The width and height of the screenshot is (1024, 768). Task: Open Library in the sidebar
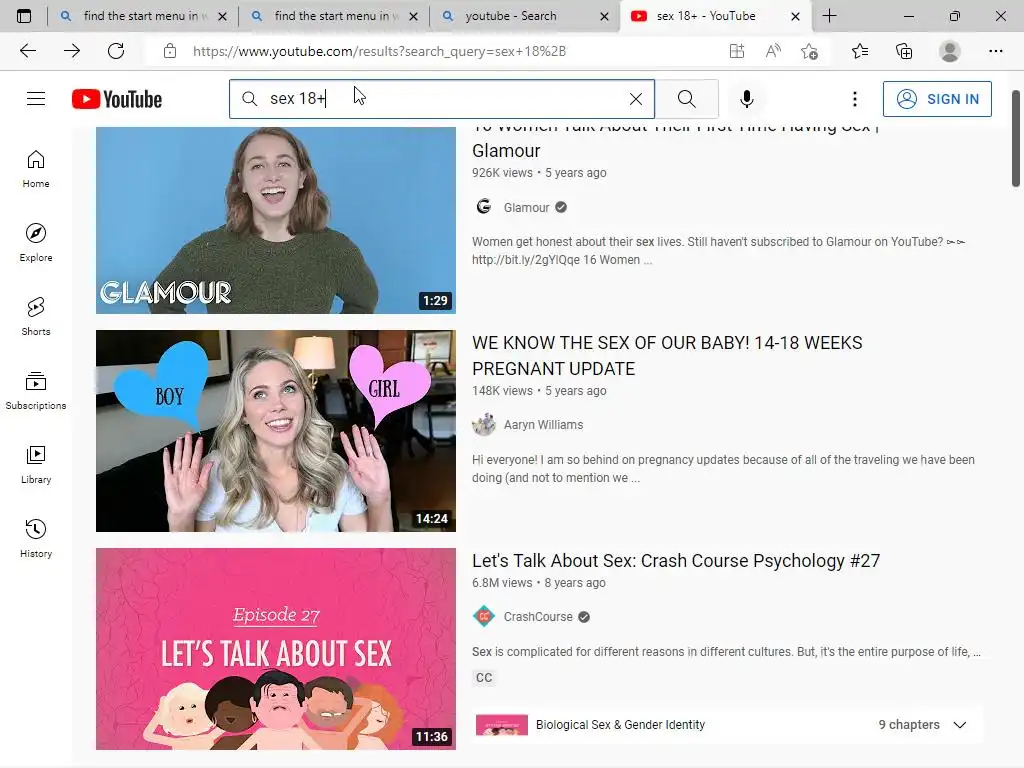pyautogui.click(x=36, y=464)
